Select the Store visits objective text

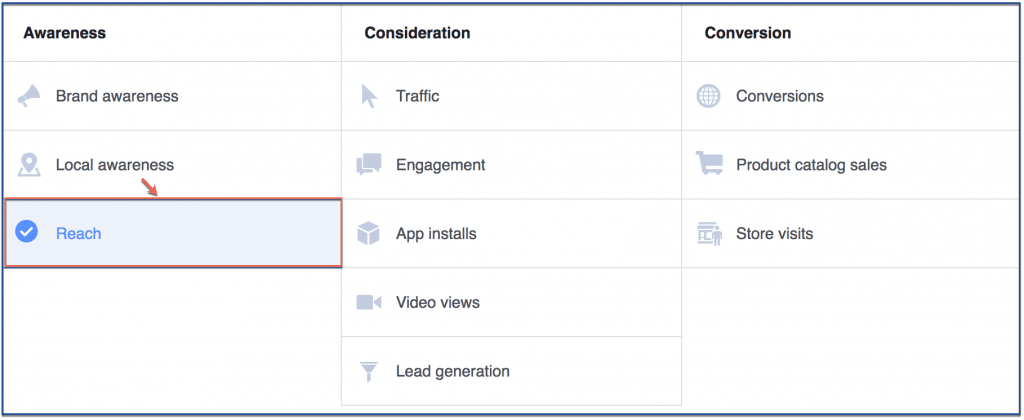775,234
